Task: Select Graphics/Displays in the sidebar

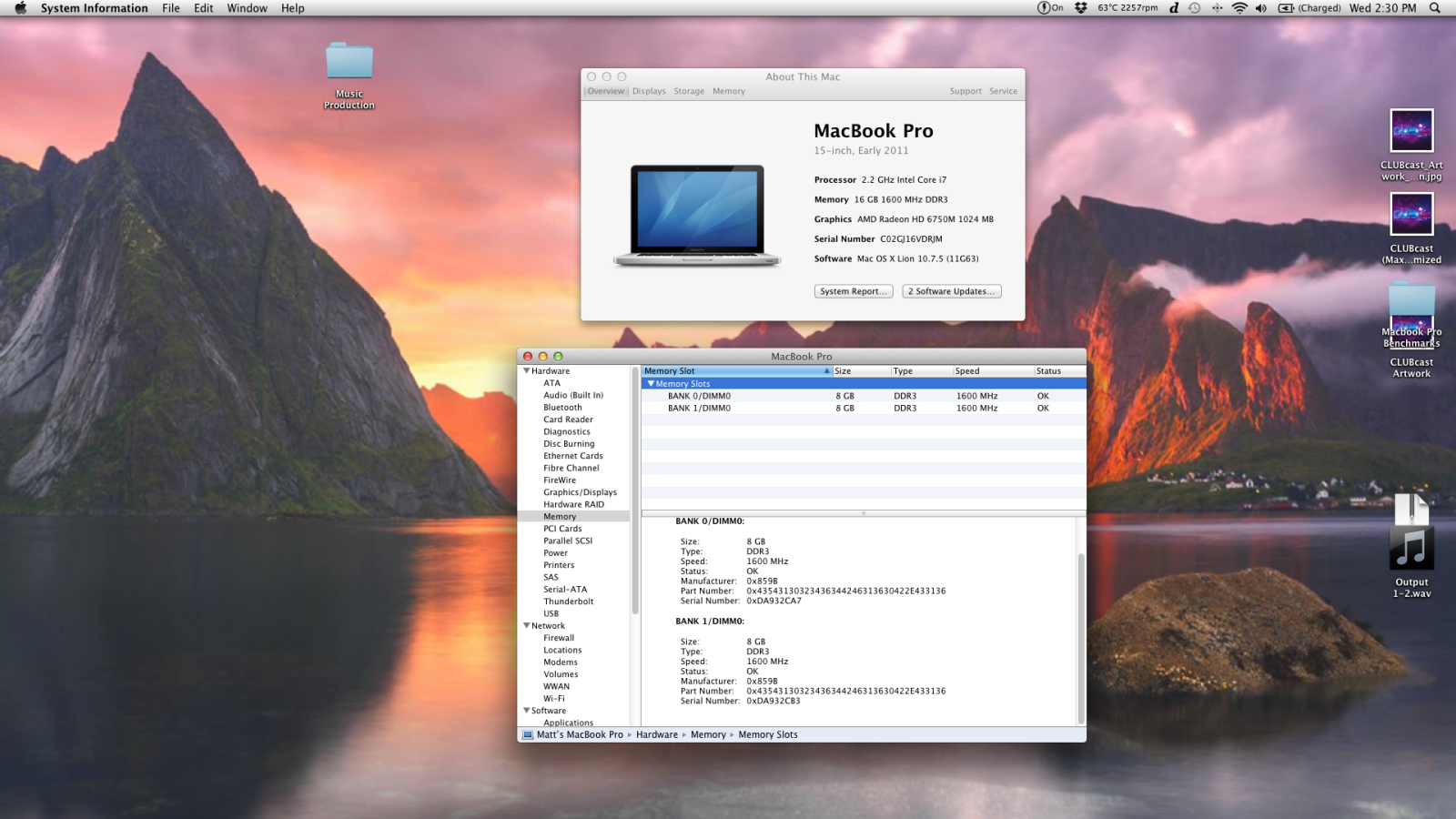Action: coord(580,492)
